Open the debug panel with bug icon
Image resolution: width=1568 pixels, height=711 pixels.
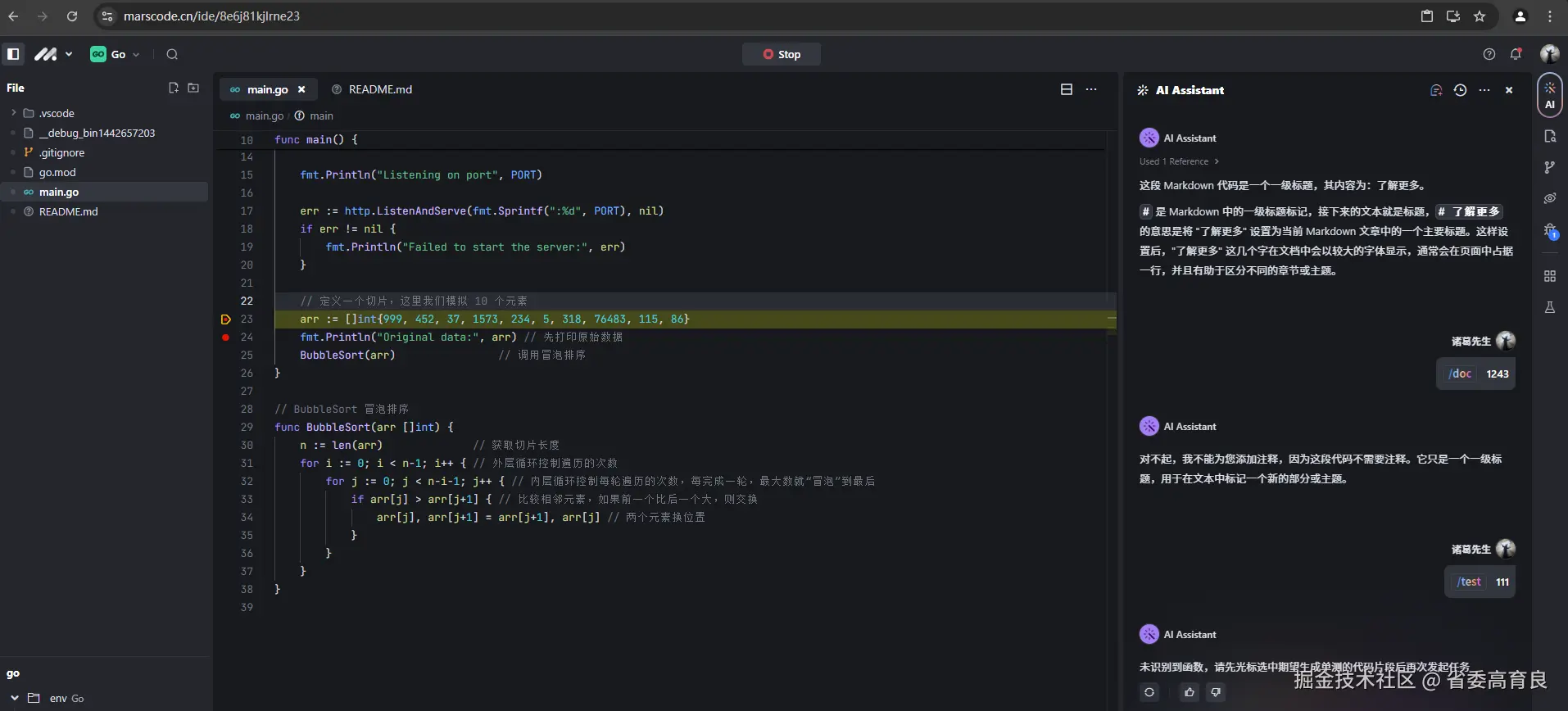coord(1549,231)
